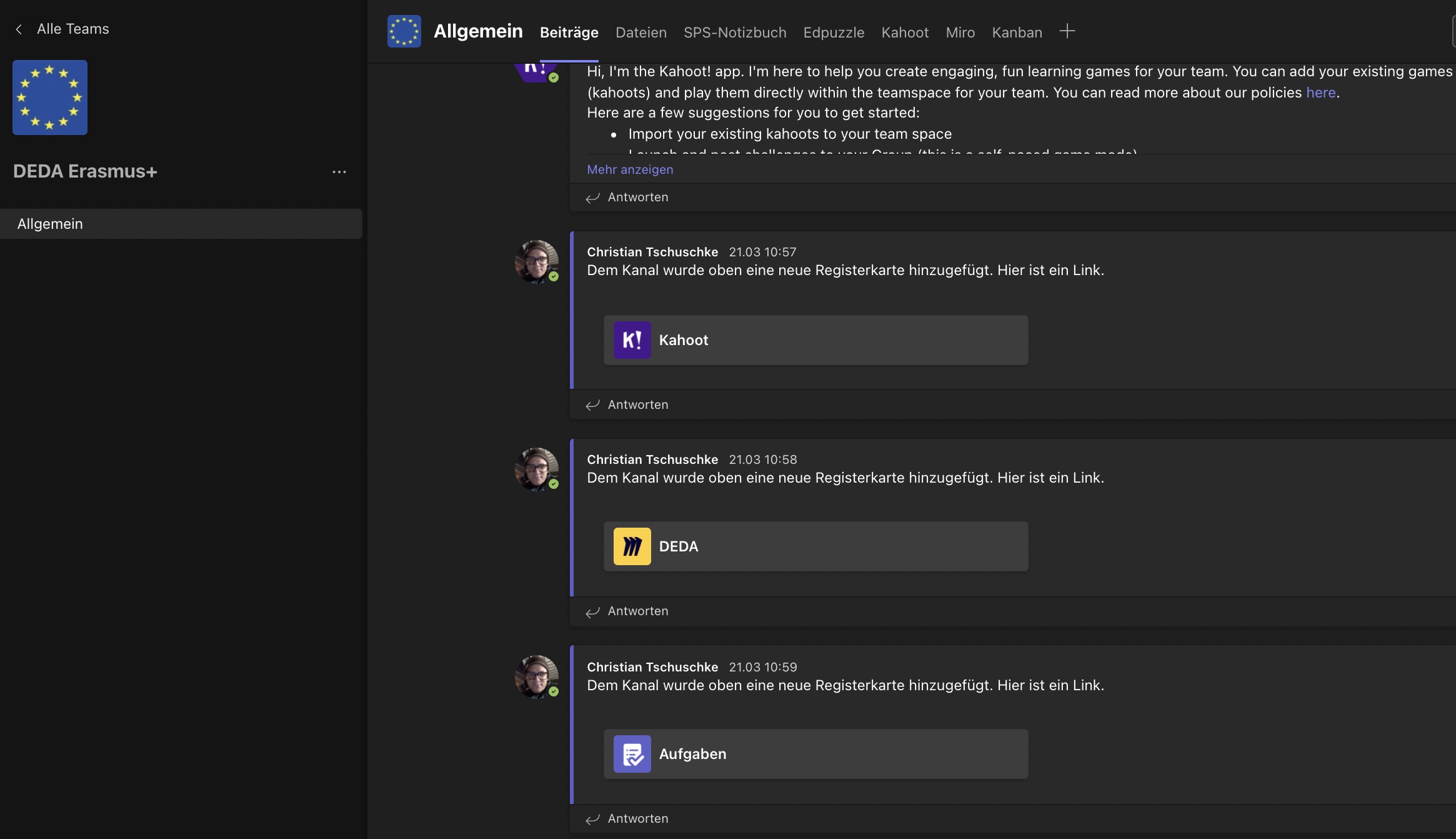Reply to the 10:57 Kahoot tab post
Image resolution: width=1456 pixels, height=839 pixels.
[x=637, y=404]
